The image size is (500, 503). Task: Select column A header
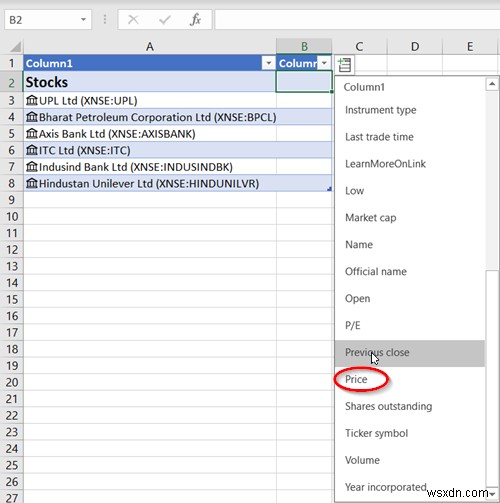click(x=150, y=47)
